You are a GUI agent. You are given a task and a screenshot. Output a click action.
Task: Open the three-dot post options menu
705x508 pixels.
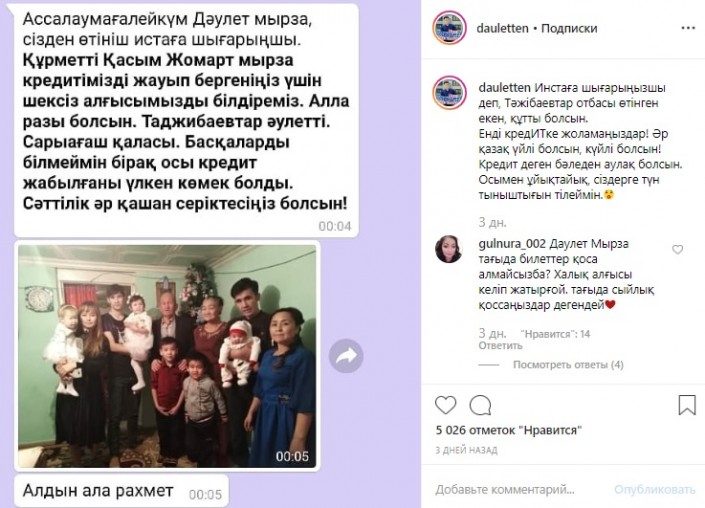point(688,28)
